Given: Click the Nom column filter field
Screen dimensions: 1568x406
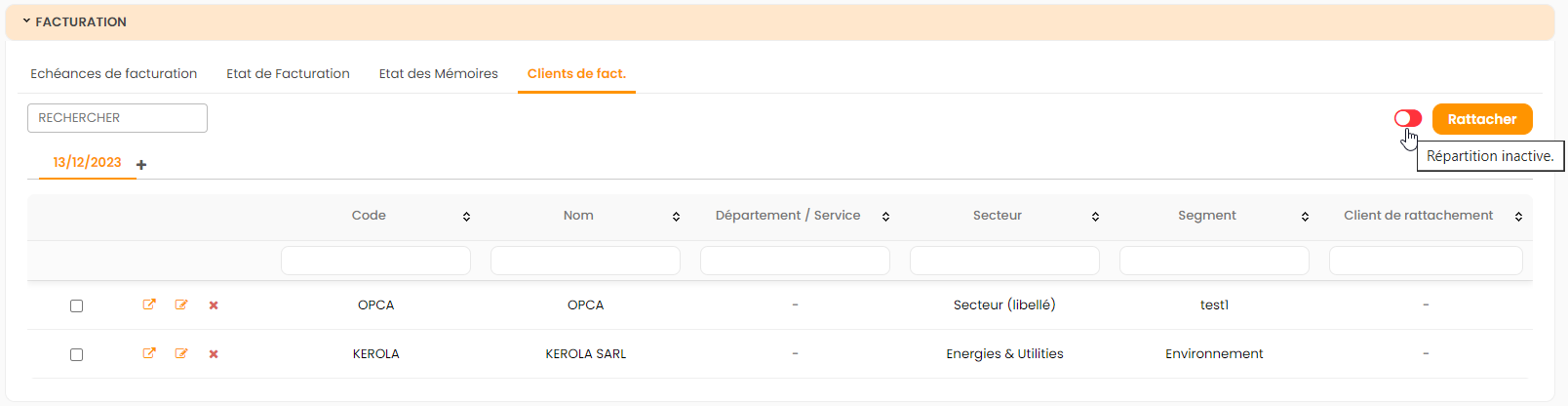Looking at the screenshot, I should (585, 261).
